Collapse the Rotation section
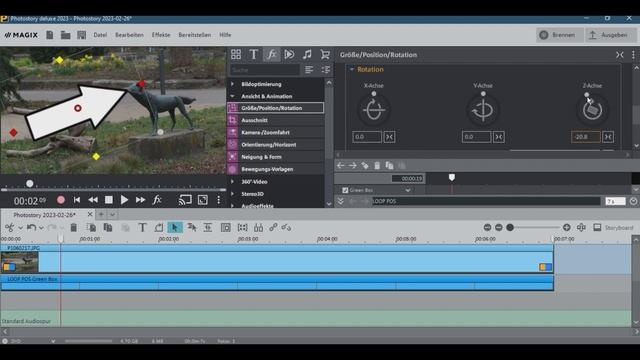The height and width of the screenshot is (360, 640). coord(352,69)
